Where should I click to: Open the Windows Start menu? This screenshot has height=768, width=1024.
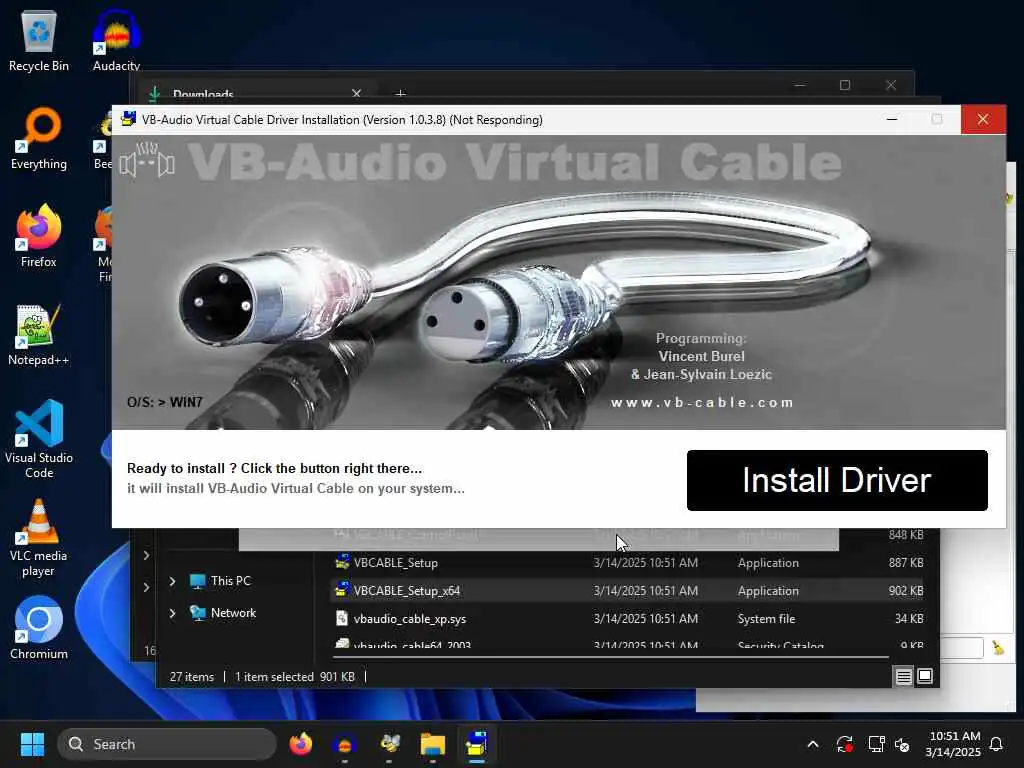coord(32,744)
